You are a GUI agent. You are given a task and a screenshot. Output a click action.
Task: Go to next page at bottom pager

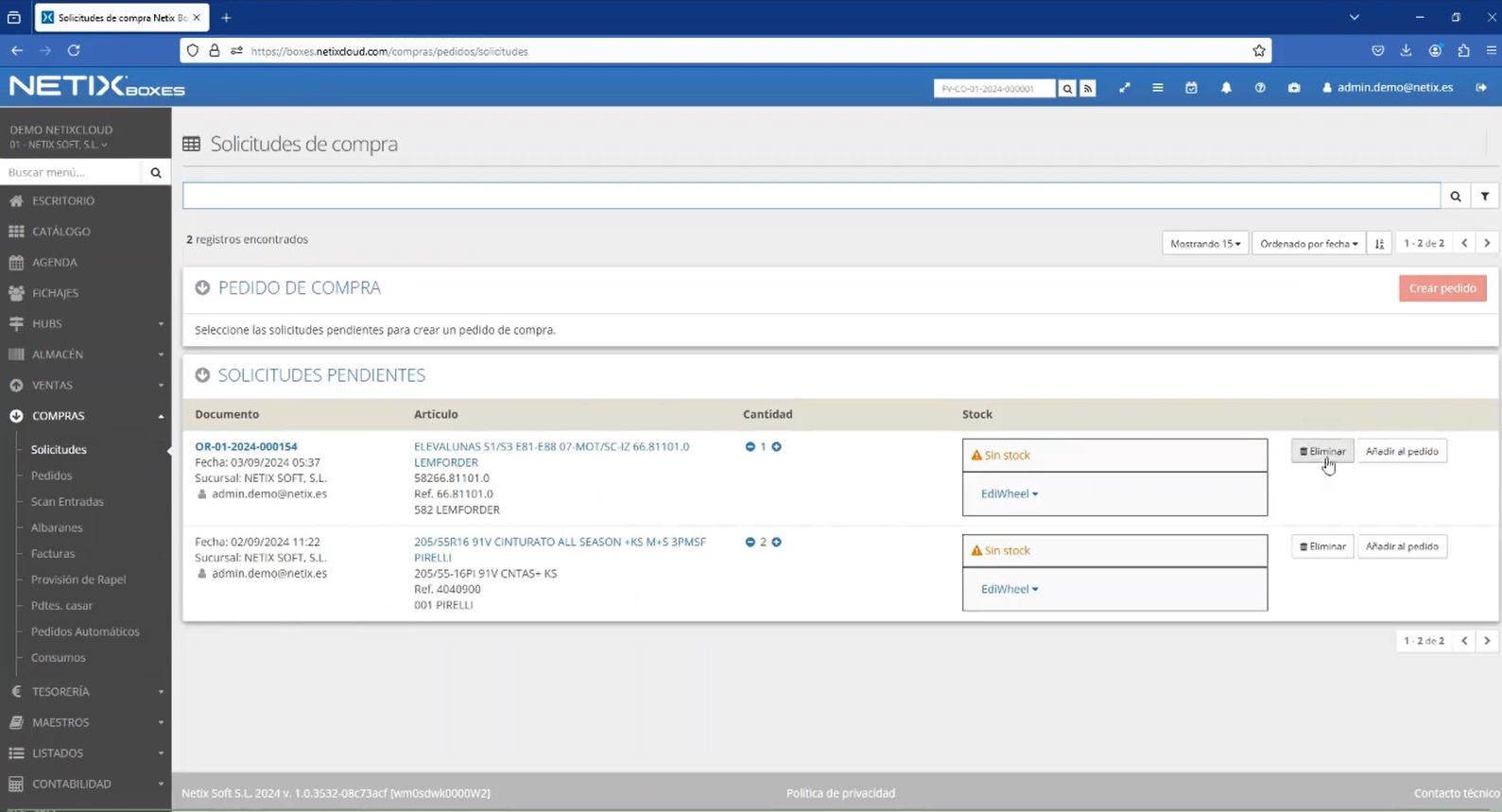[x=1487, y=641]
